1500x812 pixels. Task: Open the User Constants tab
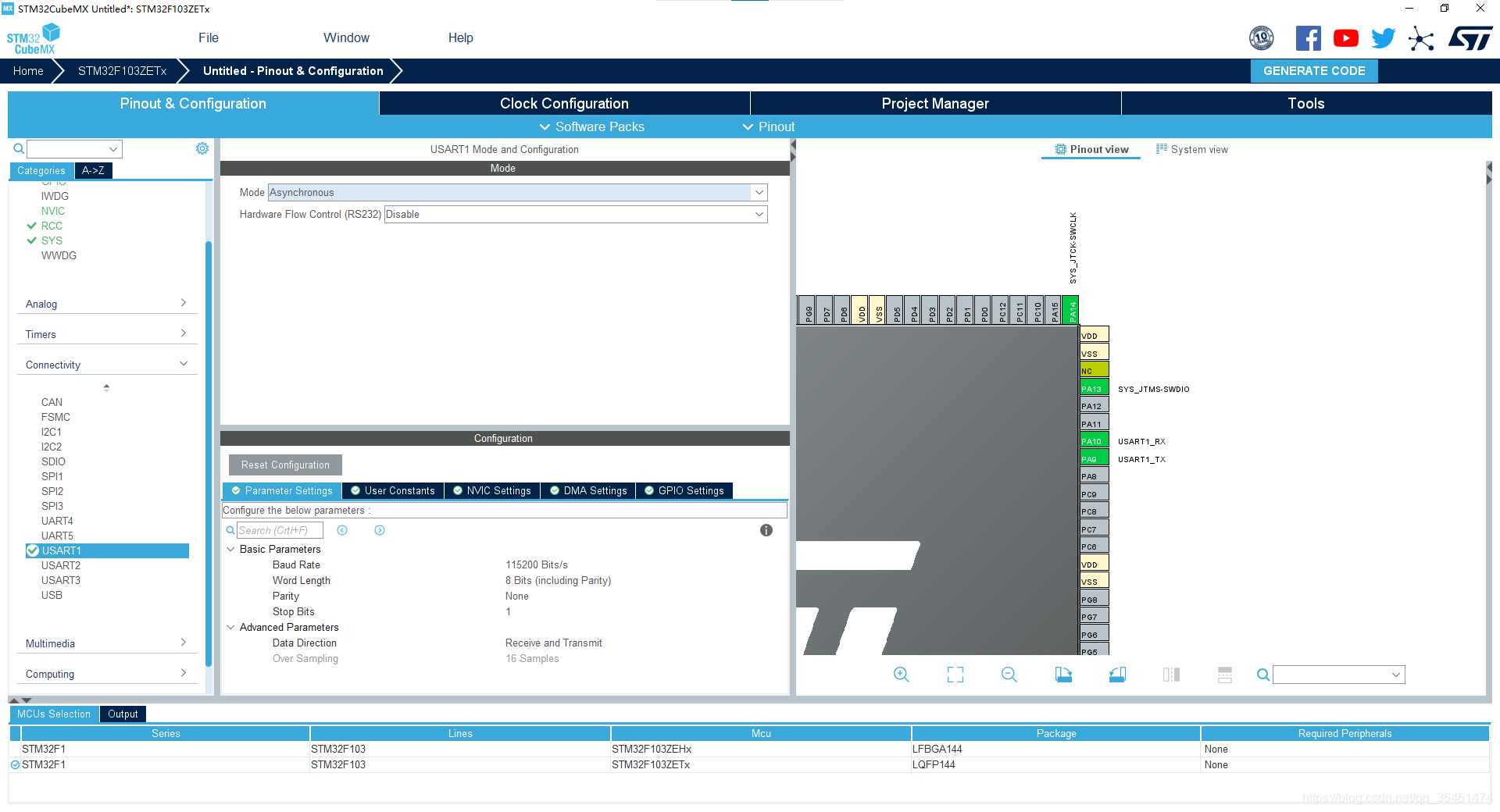pos(393,490)
